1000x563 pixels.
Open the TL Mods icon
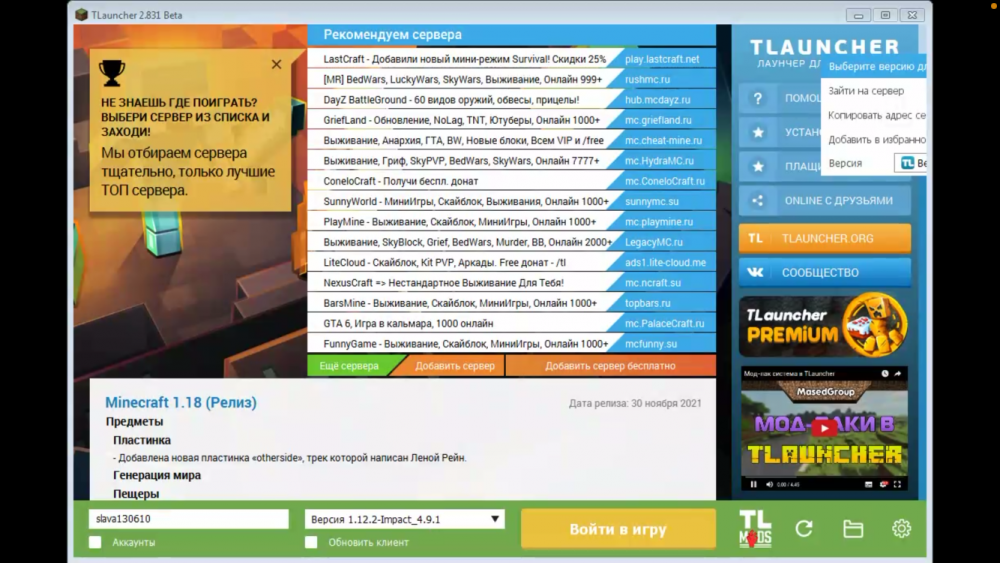[755, 529]
